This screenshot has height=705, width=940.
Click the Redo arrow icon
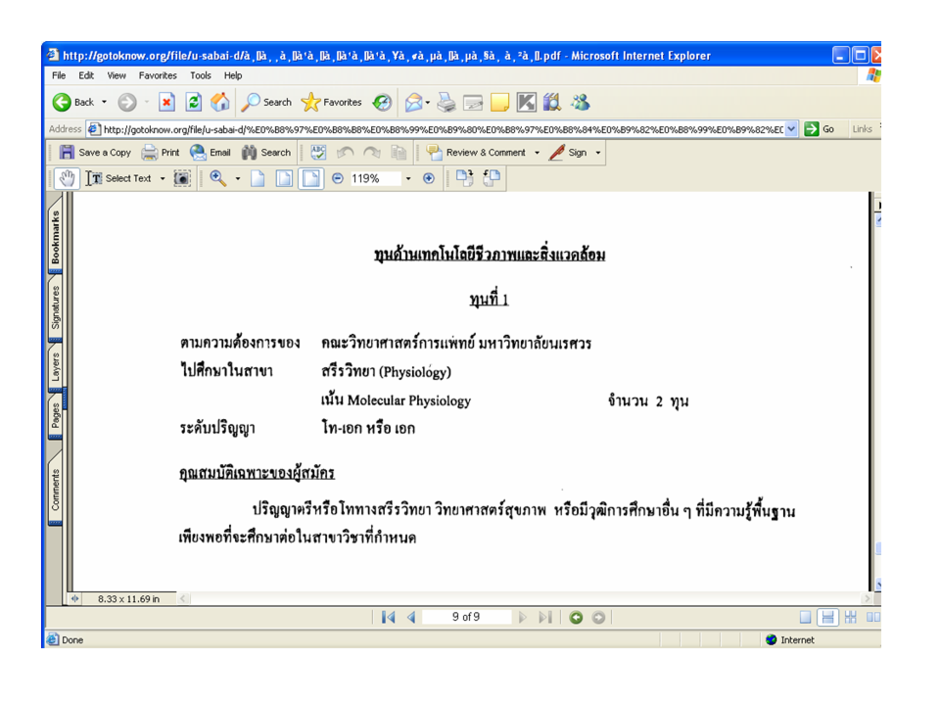coord(372,152)
